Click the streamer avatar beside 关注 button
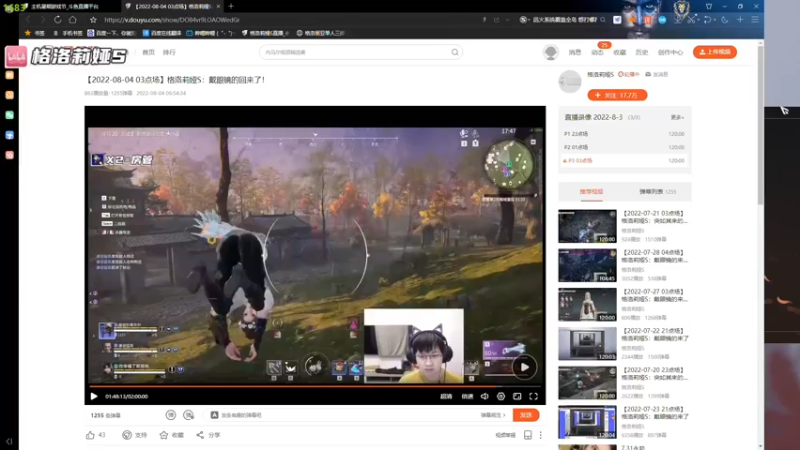The image size is (800, 450). coord(570,82)
